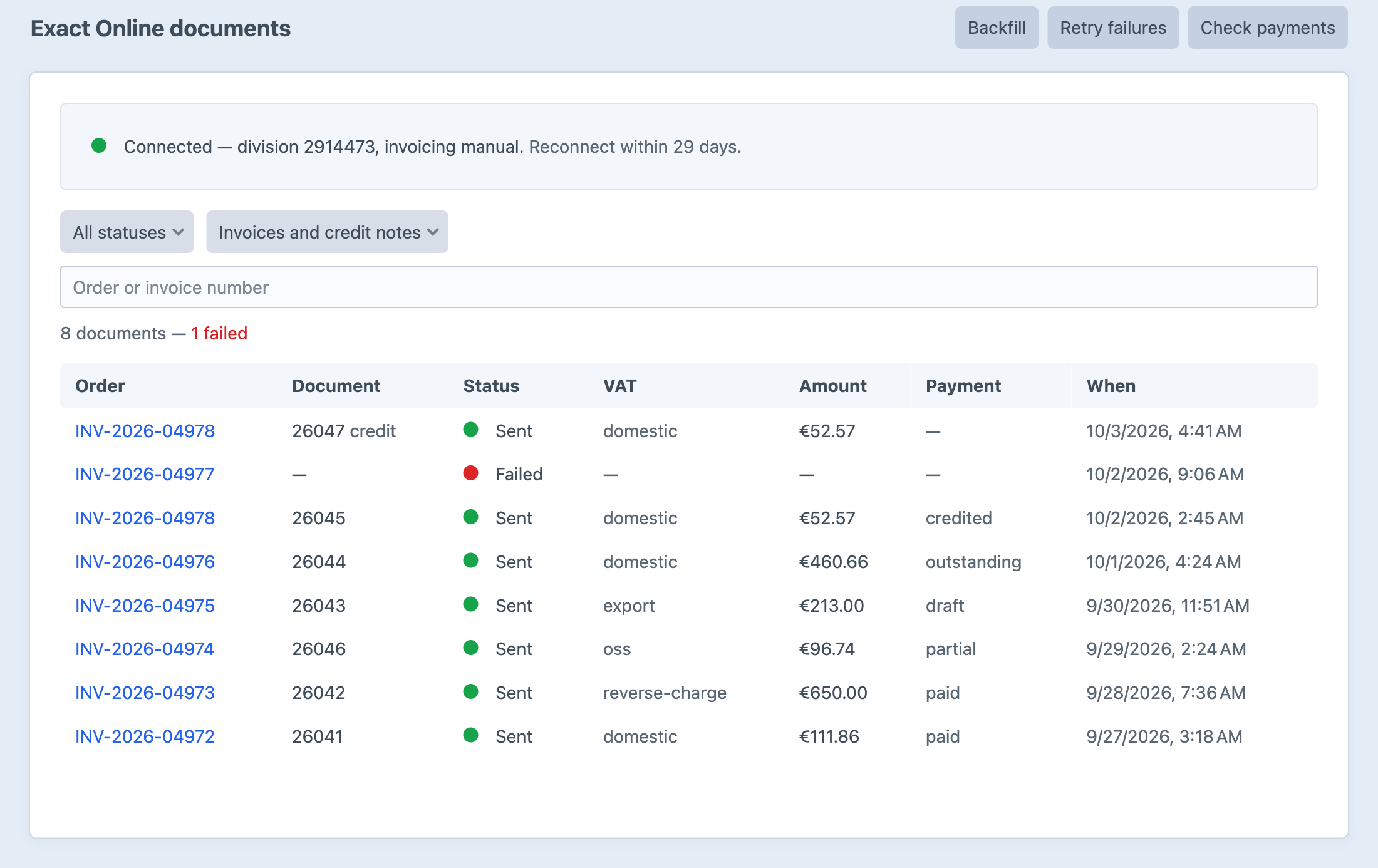
Task: Open Invoices and credit notes dropdown
Action: [x=328, y=232]
